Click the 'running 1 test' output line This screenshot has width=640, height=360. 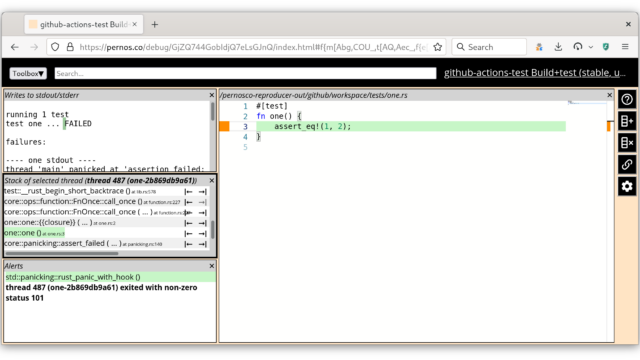click(x=37, y=114)
